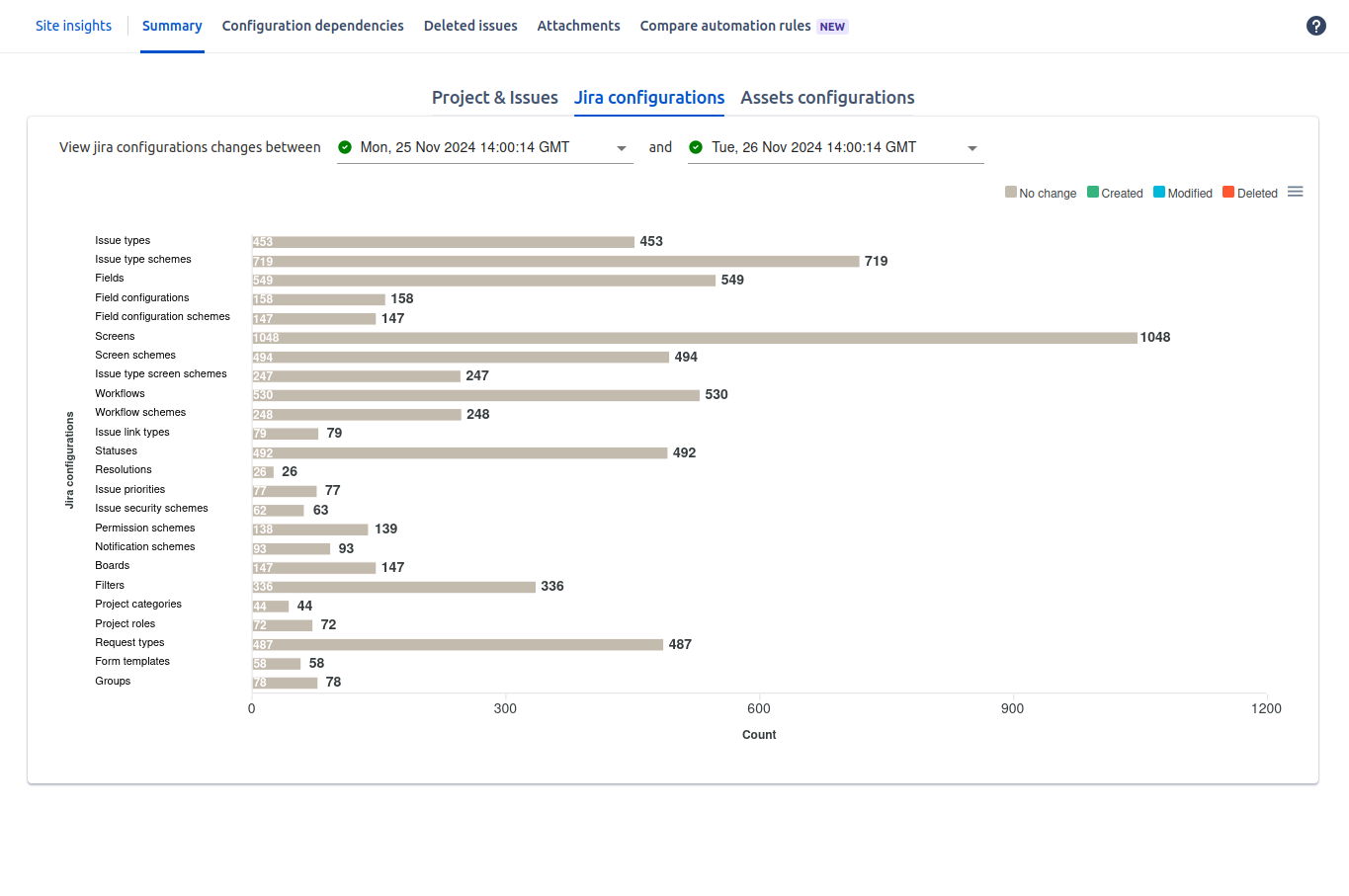Open the help question mark icon

tap(1315, 26)
